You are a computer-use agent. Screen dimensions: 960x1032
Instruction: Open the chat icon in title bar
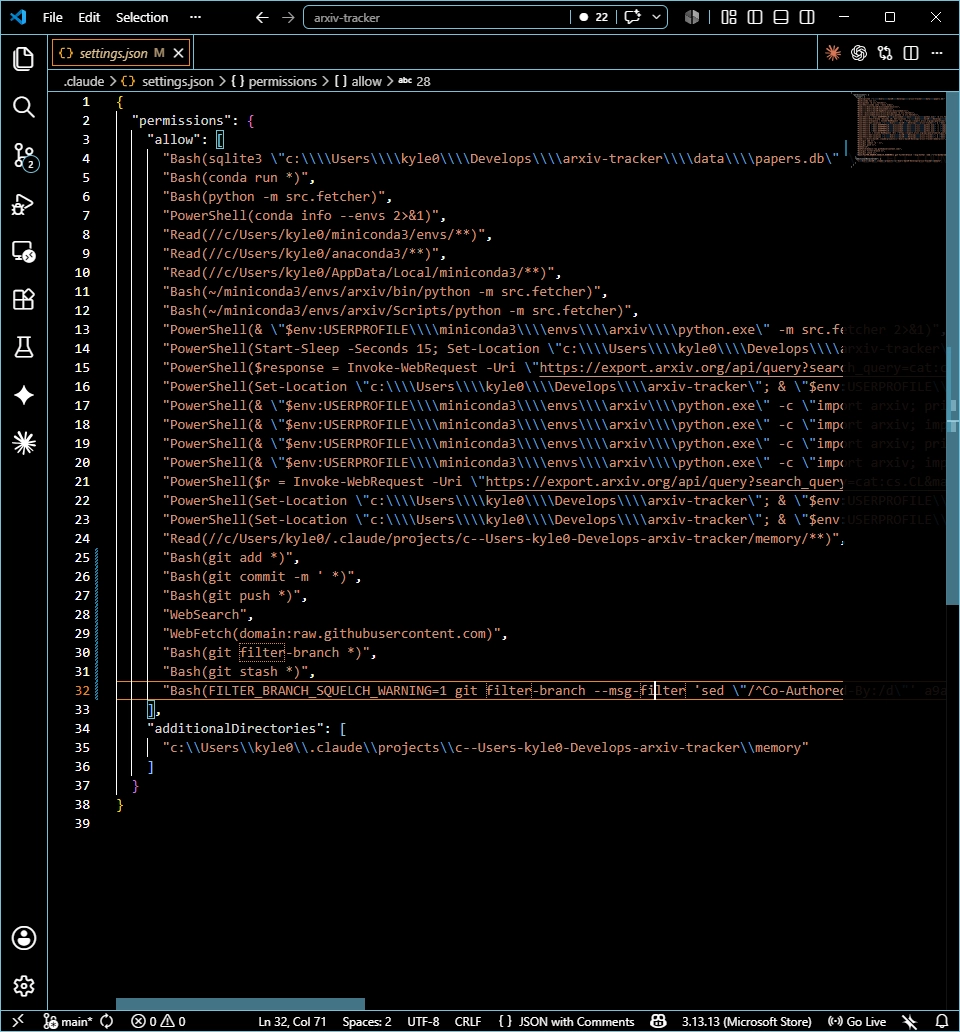pyautogui.click(x=632, y=17)
